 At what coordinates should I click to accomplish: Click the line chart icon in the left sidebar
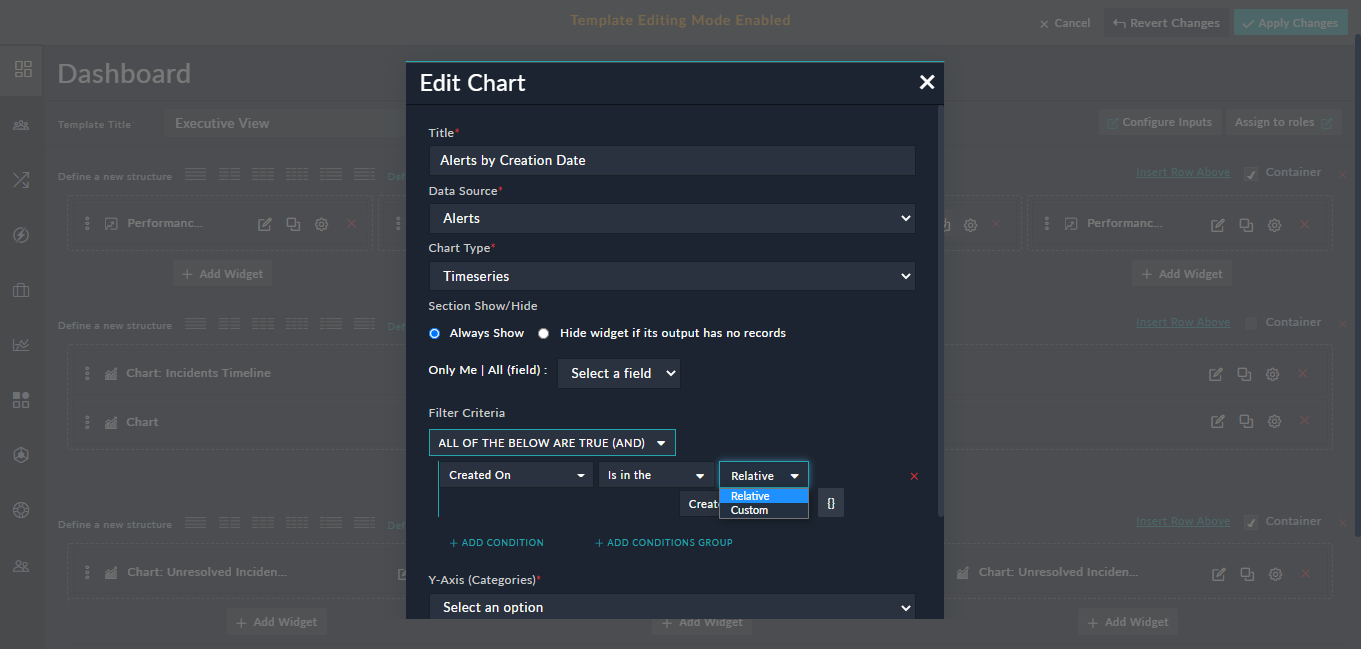(20, 344)
